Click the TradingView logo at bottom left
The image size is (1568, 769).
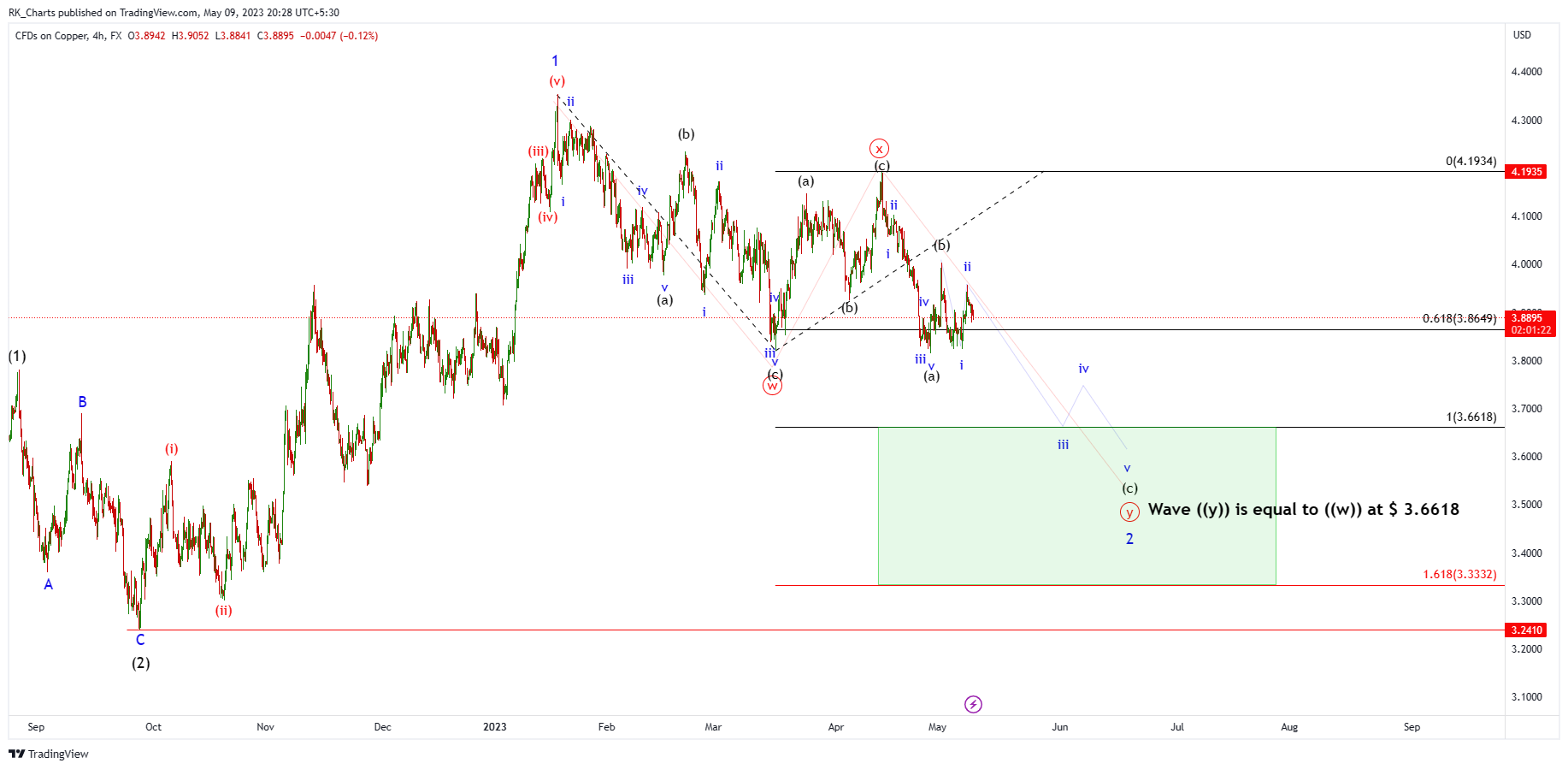click(49, 754)
